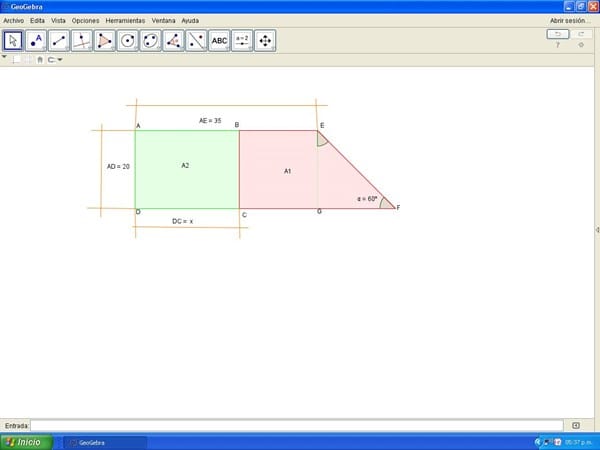
Task: Click the system tray clock
Action: pos(579,443)
